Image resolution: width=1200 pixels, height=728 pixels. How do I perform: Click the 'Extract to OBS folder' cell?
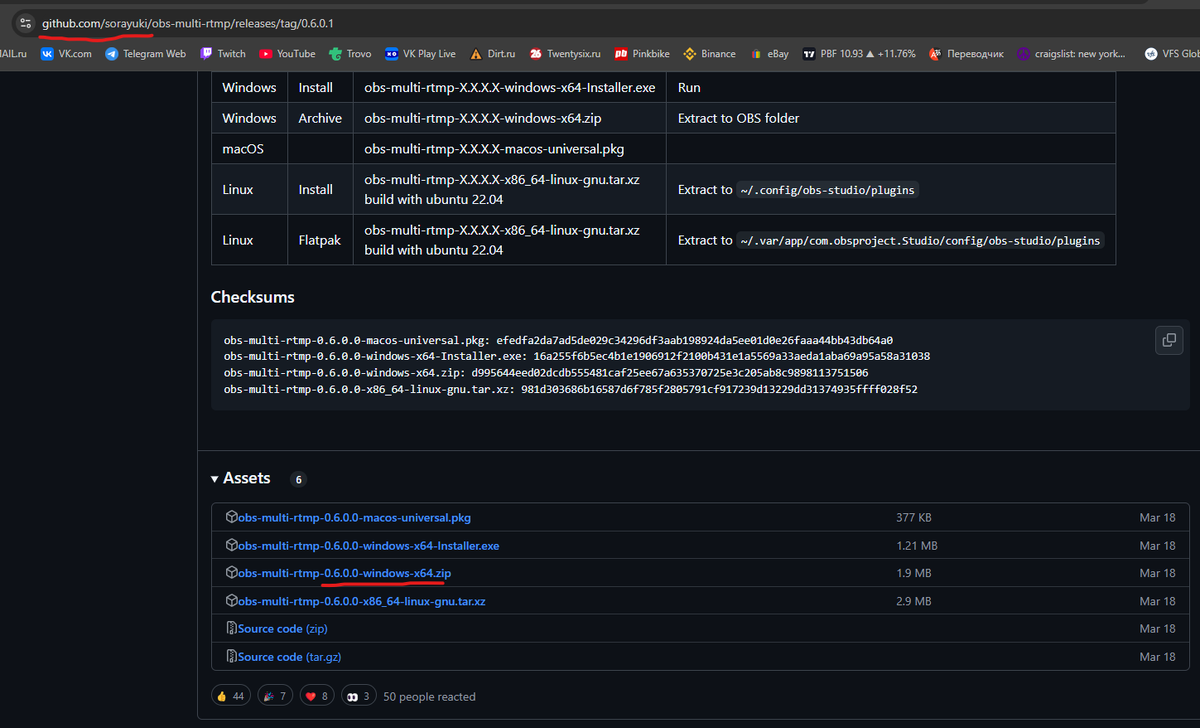(891, 118)
